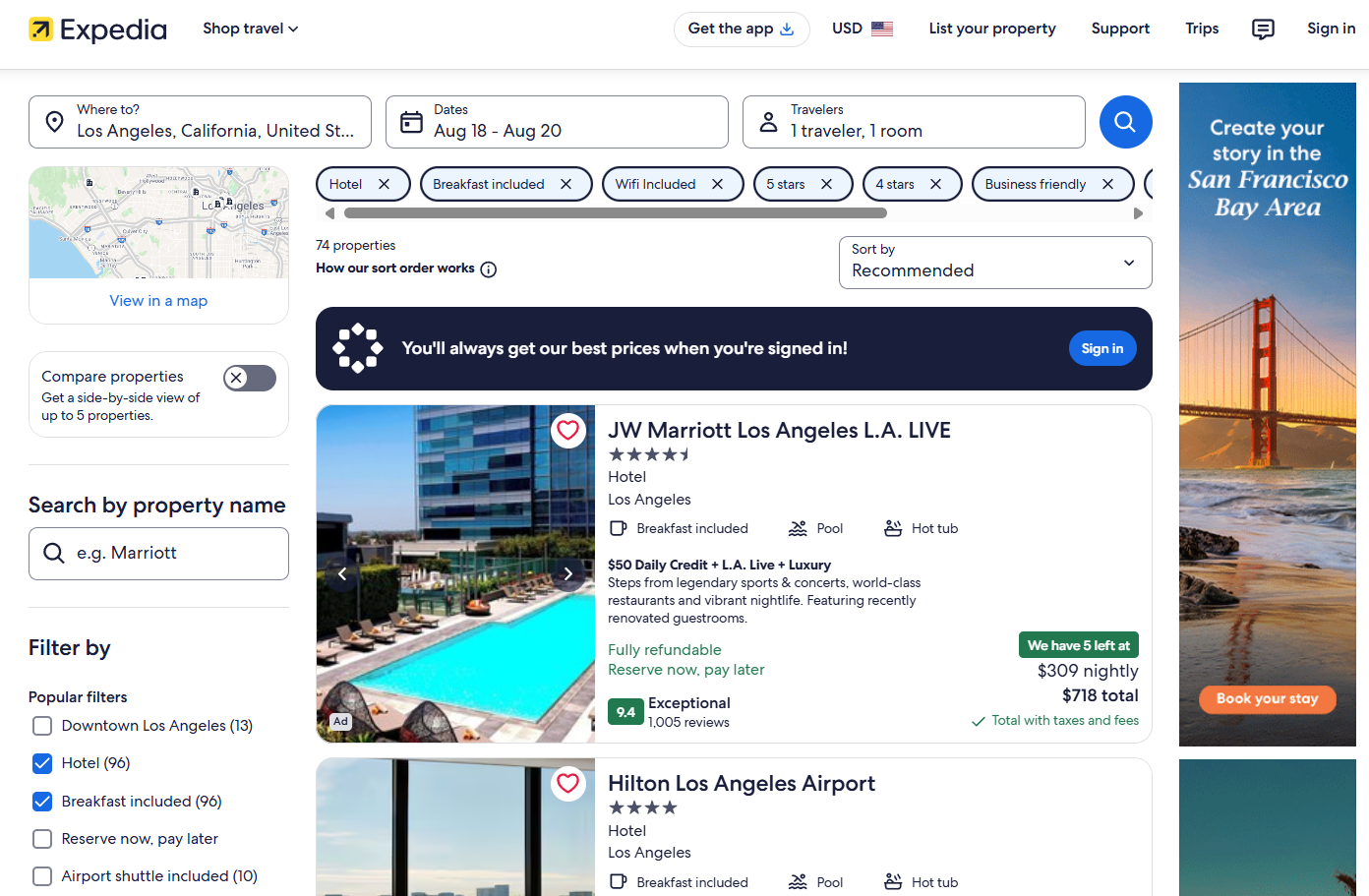Screen dimensions: 1369x896
Task: Open the Dates Aug 18 - Aug 20 picker
Action: (x=557, y=122)
